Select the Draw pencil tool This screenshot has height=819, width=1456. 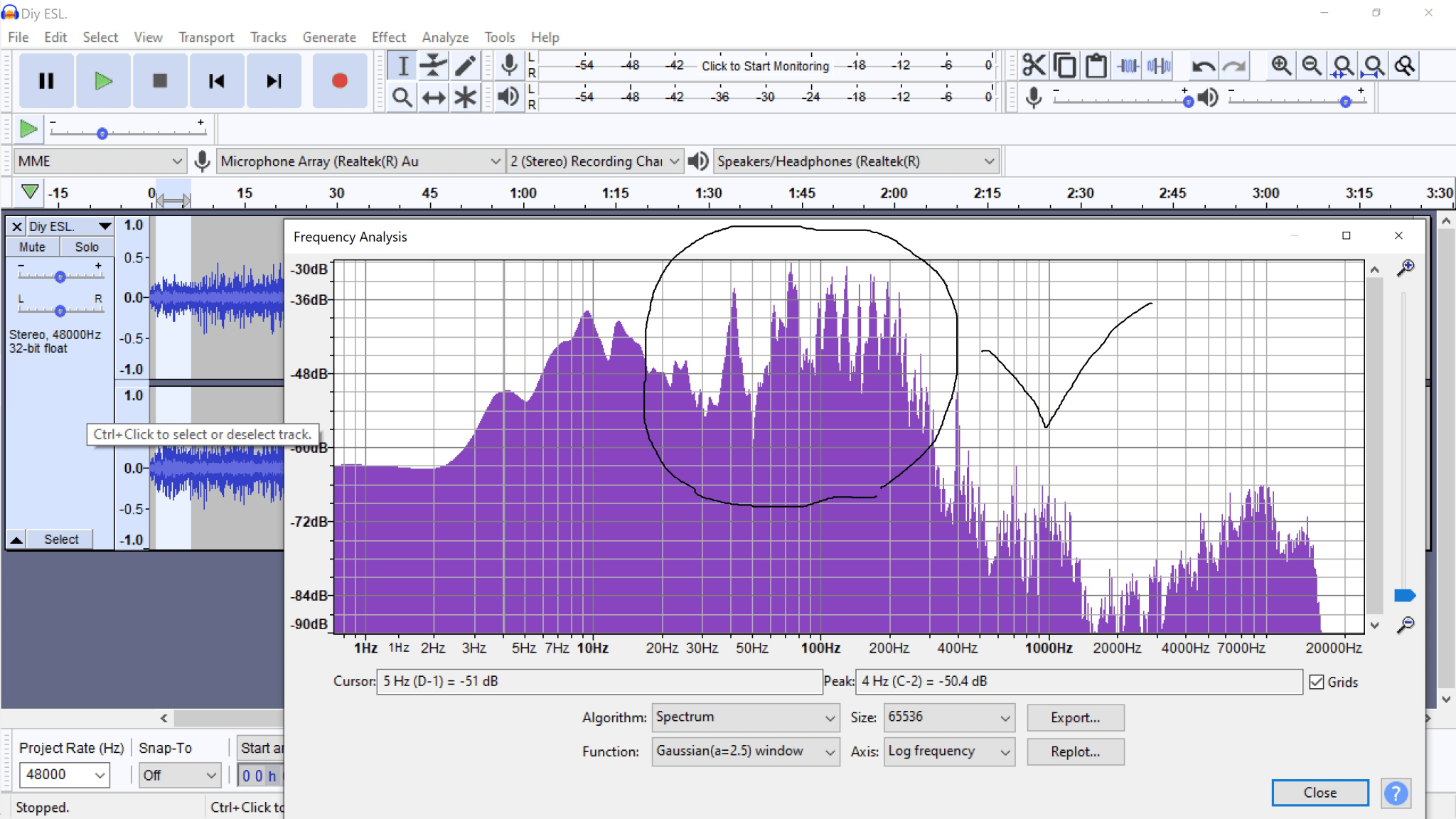pos(465,65)
